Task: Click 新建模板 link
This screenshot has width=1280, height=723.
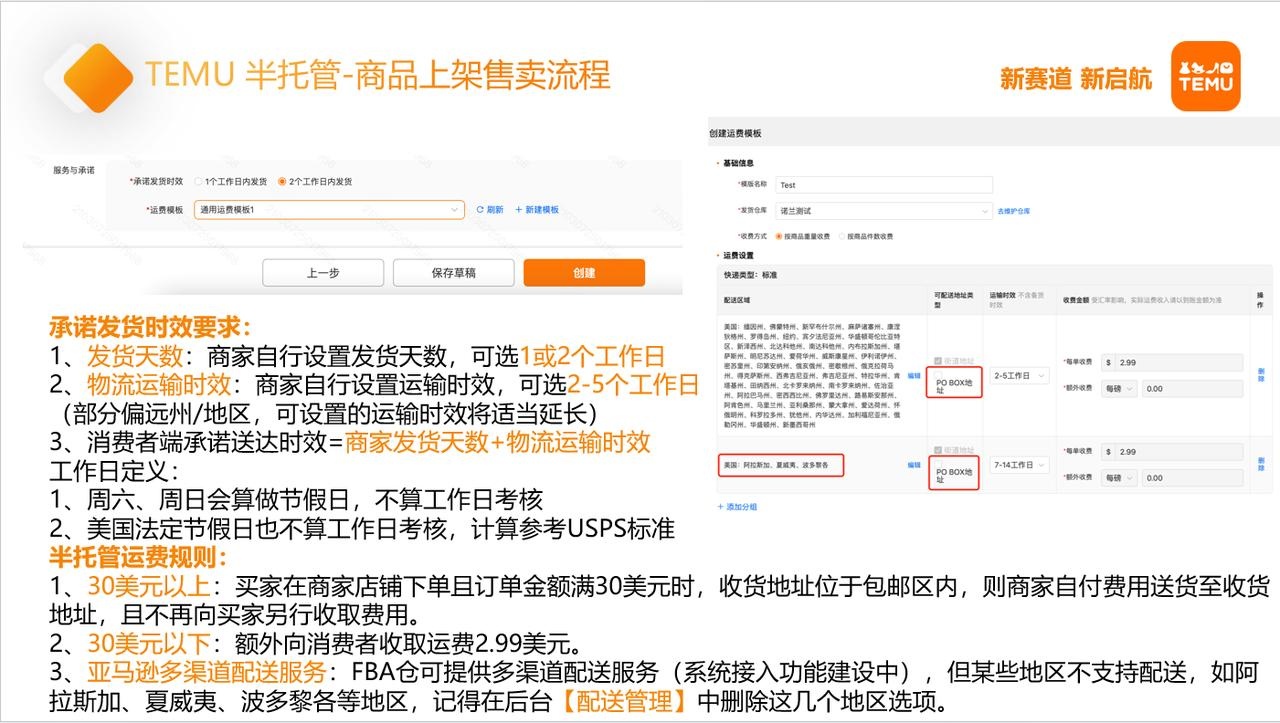Action: [537, 210]
